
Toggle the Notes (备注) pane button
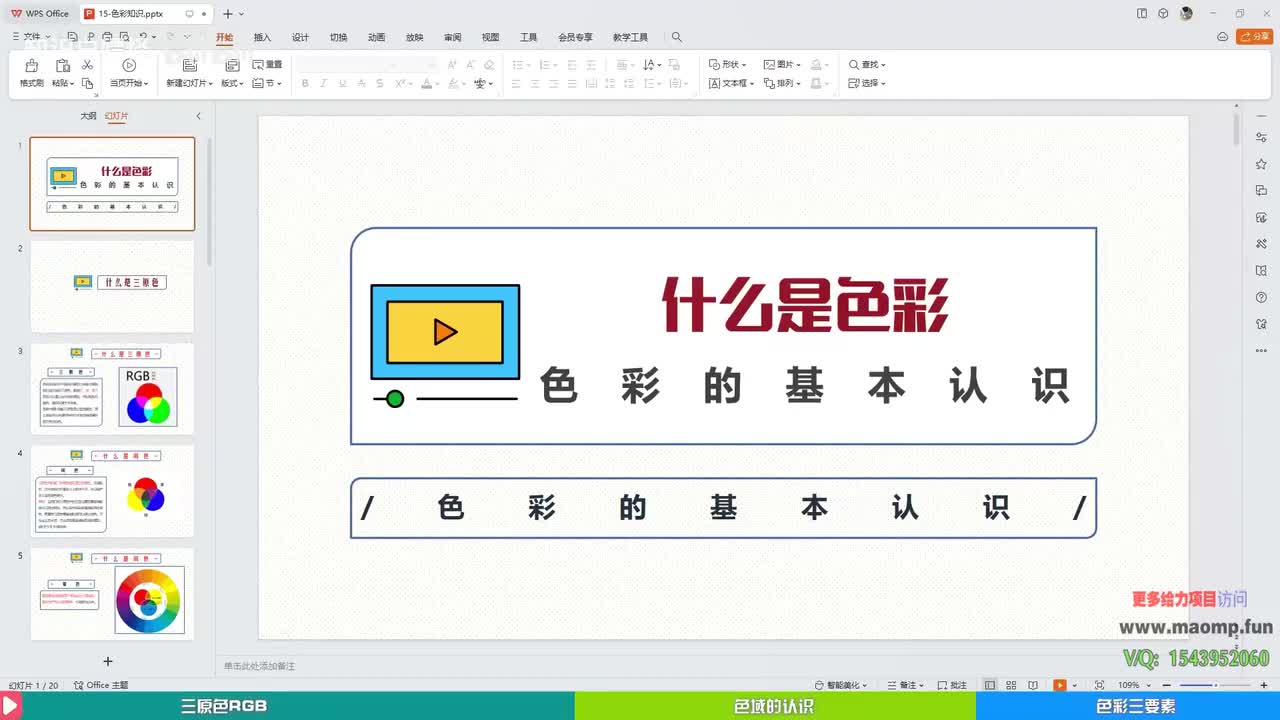tap(904, 685)
